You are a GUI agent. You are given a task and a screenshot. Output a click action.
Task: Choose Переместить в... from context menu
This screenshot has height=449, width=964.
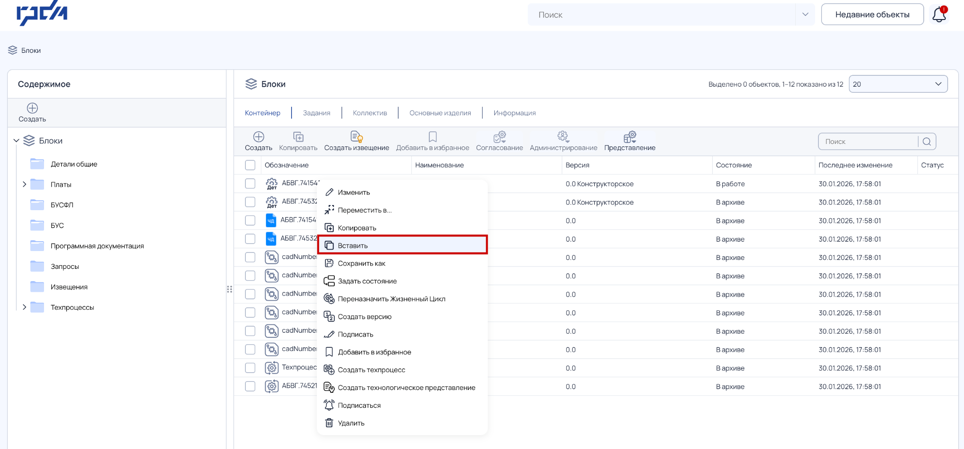coord(402,210)
